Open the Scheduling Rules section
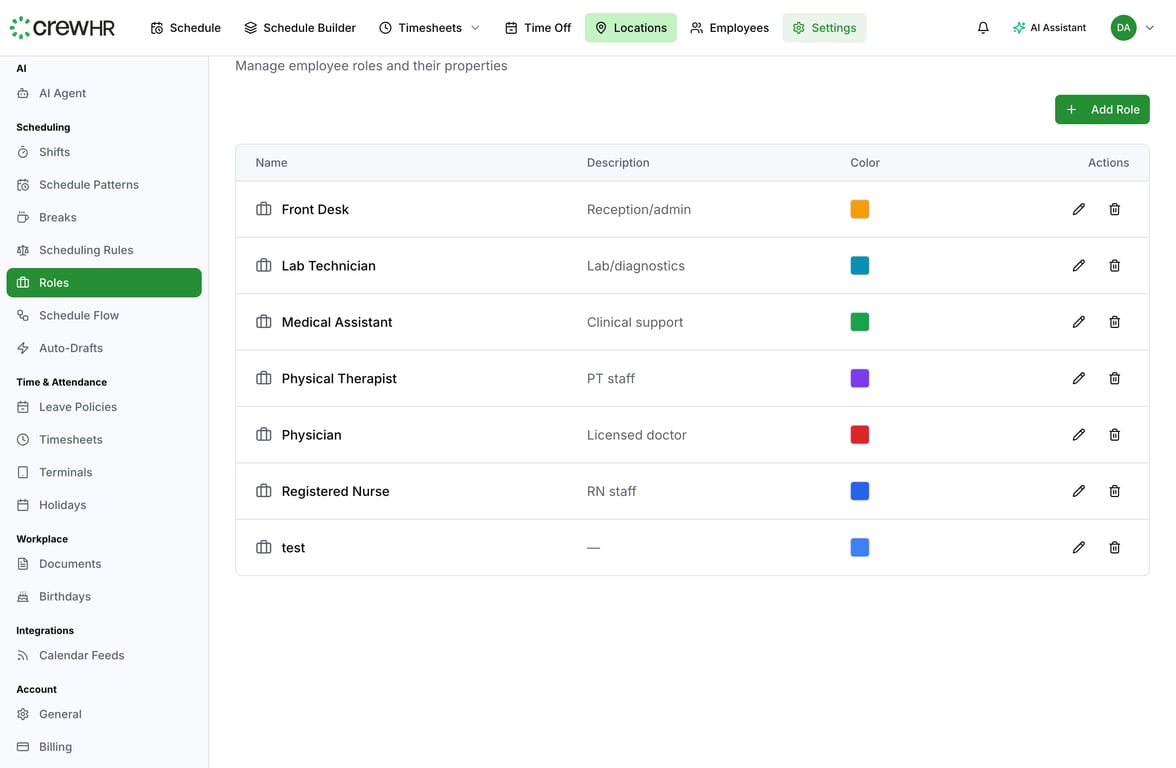The width and height of the screenshot is (1176, 768). coord(88,249)
